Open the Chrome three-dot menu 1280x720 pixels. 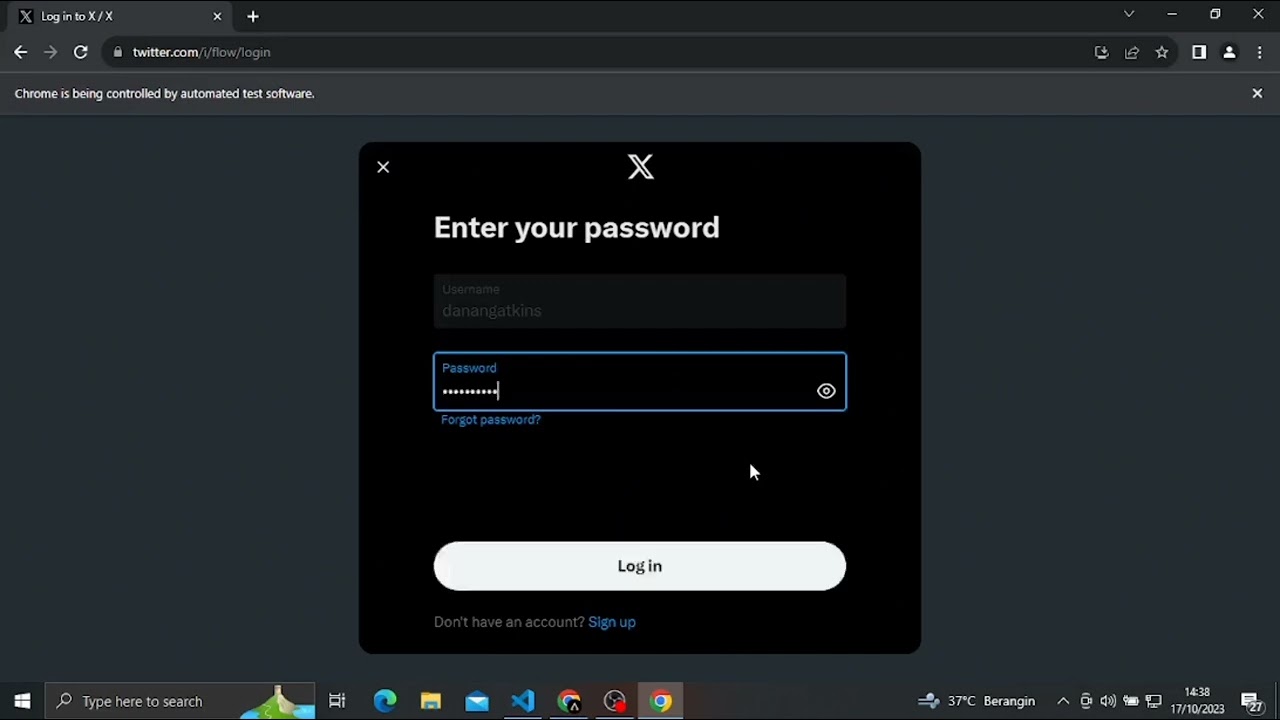click(x=1260, y=52)
